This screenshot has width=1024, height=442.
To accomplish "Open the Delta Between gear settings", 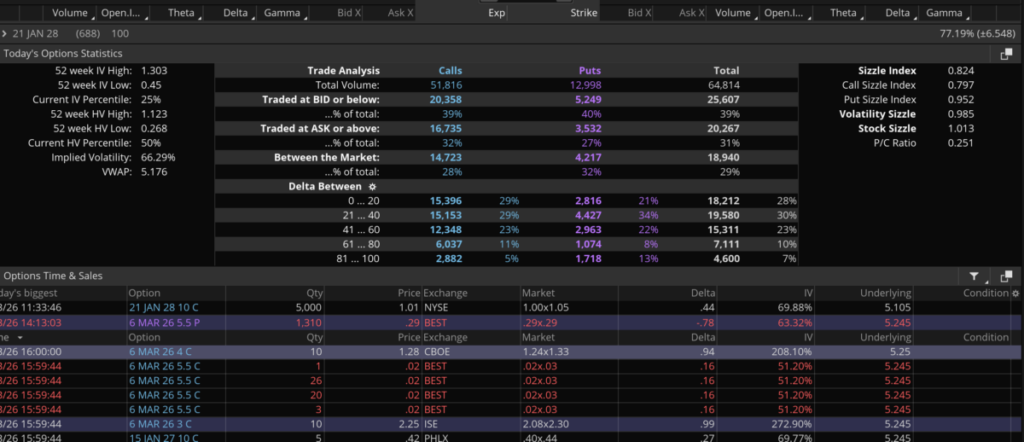I will point(373,186).
